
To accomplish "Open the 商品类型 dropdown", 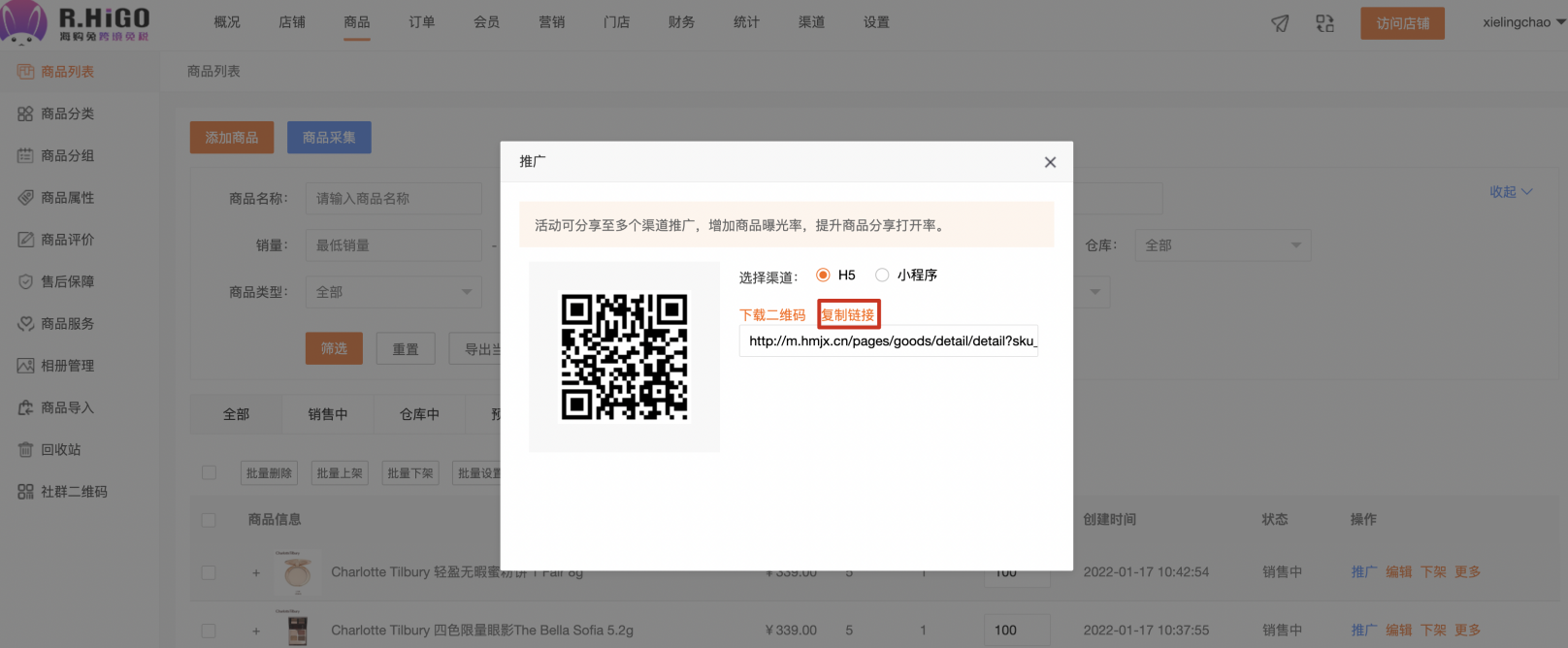I will point(393,292).
